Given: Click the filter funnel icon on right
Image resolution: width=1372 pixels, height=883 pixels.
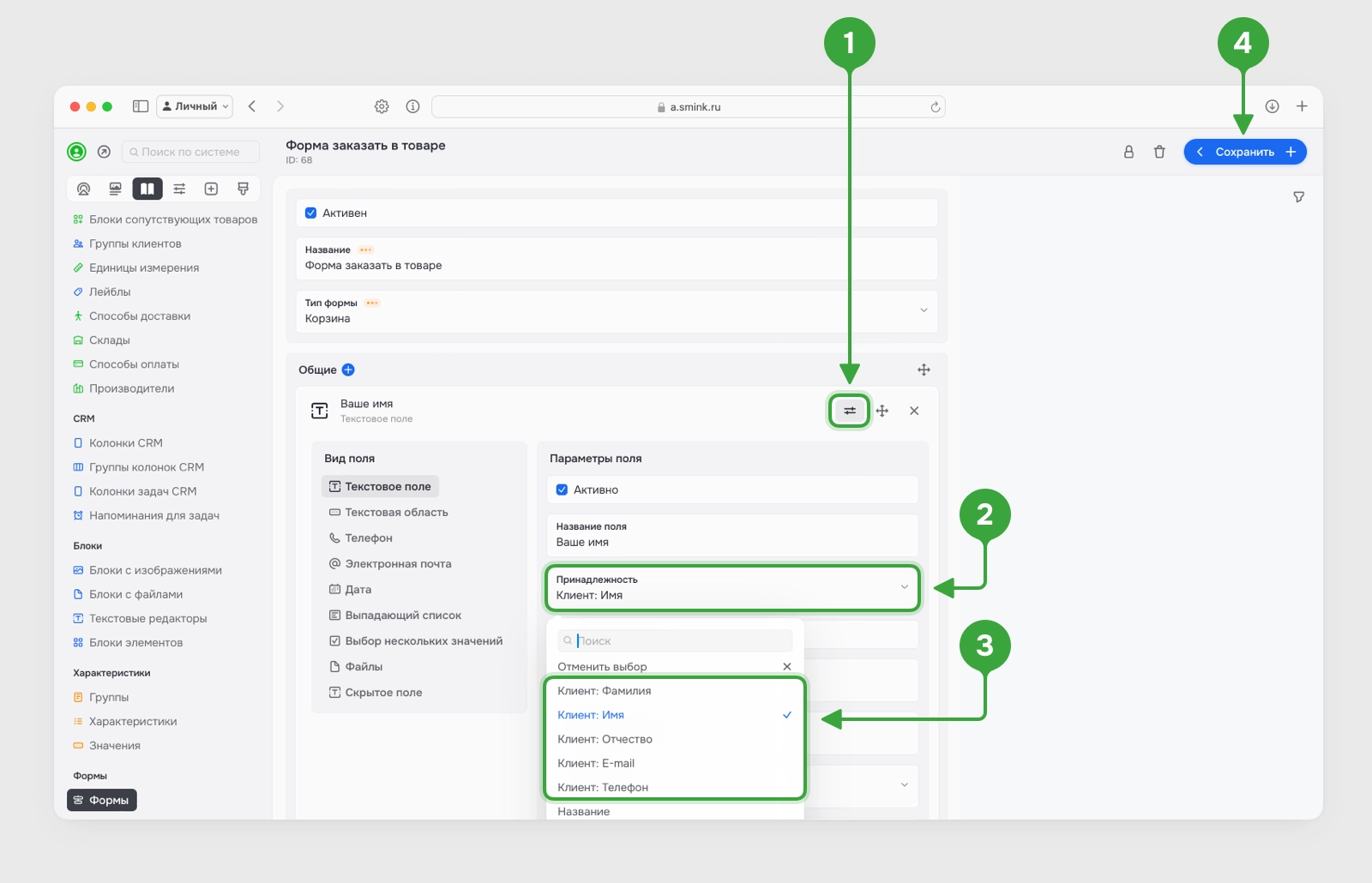Looking at the screenshot, I should tap(1298, 197).
